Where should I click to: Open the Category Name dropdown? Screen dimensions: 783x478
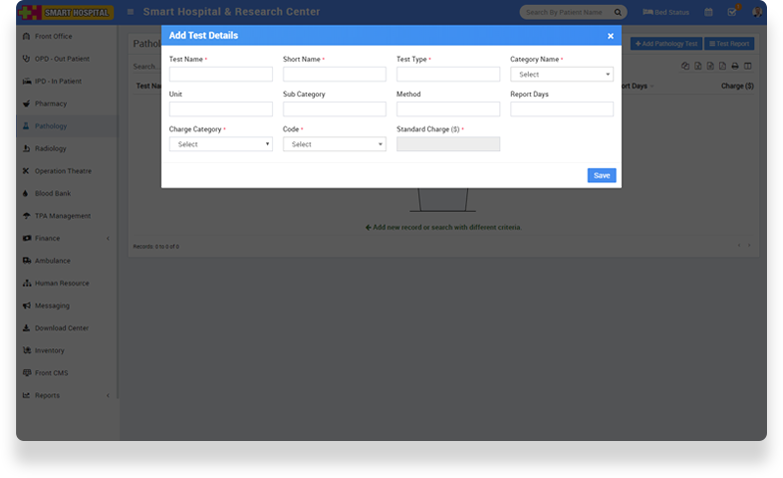pos(561,74)
